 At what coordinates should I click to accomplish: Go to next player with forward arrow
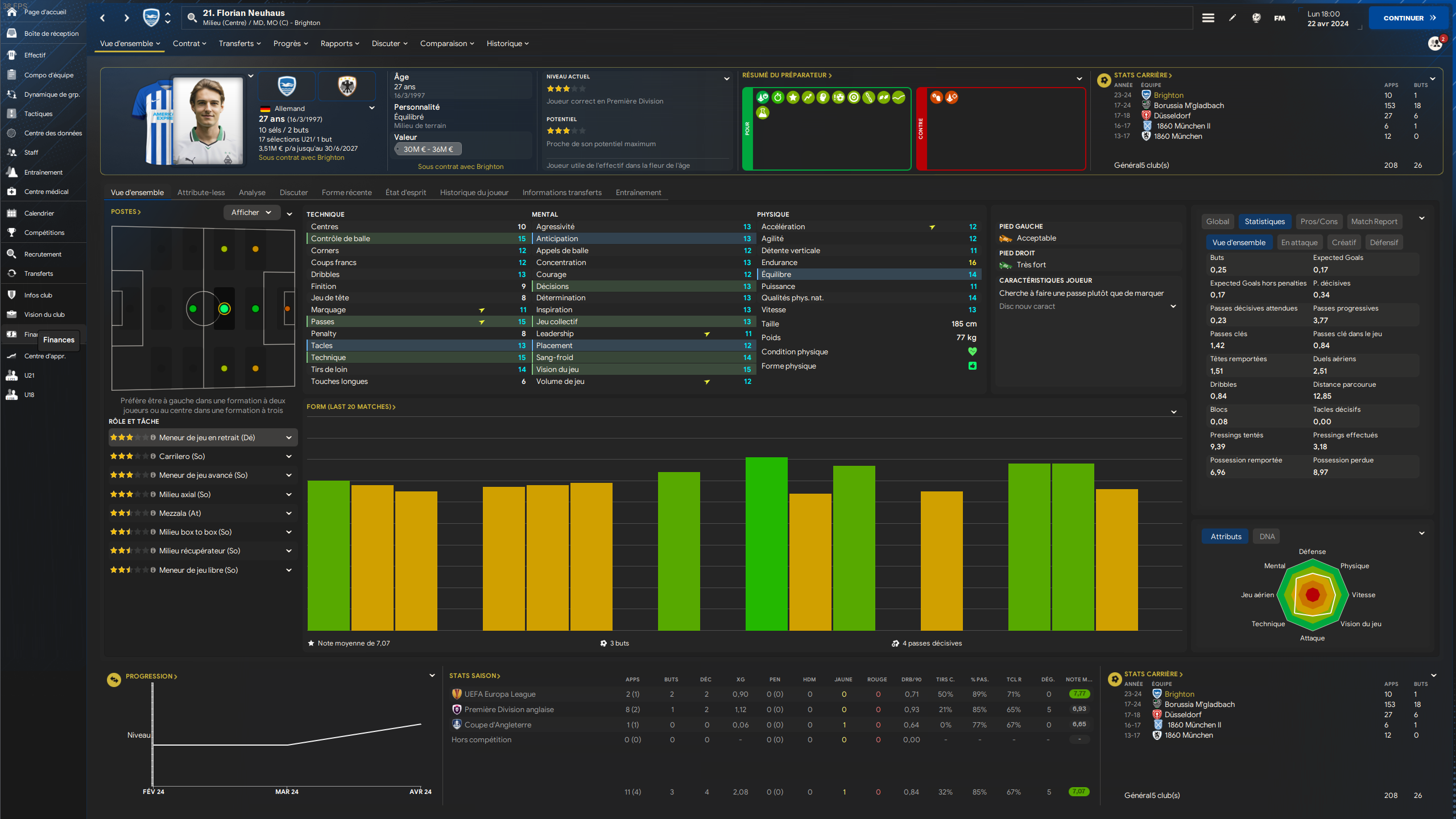(x=126, y=18)
